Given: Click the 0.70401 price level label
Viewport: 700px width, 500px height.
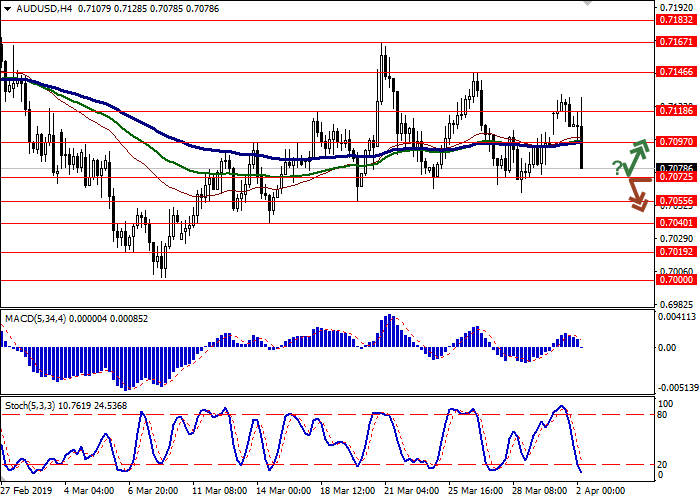Looking at the screenshot, I should 676,222.
